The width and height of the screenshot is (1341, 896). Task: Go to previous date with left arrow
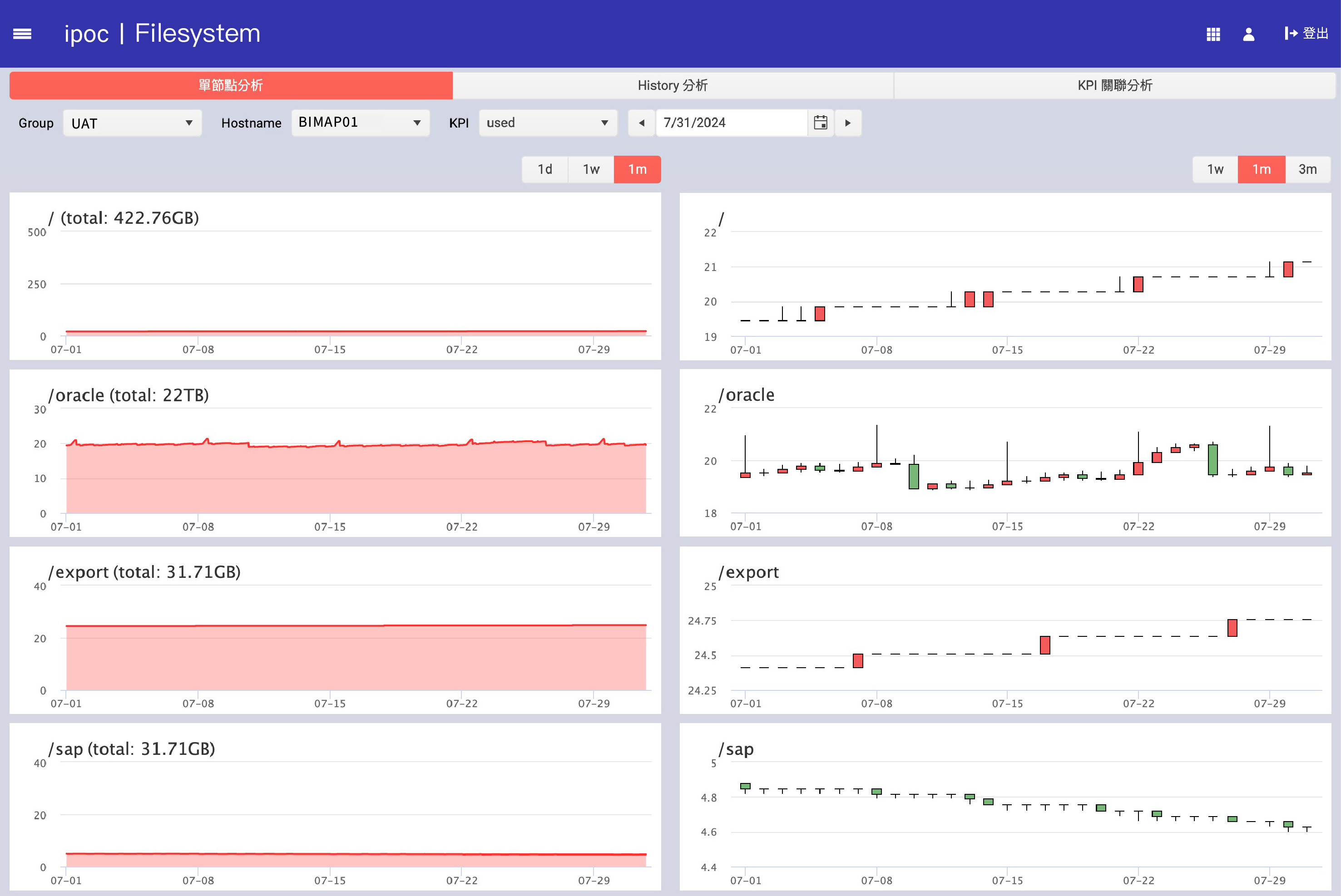[x=641, y=123]
